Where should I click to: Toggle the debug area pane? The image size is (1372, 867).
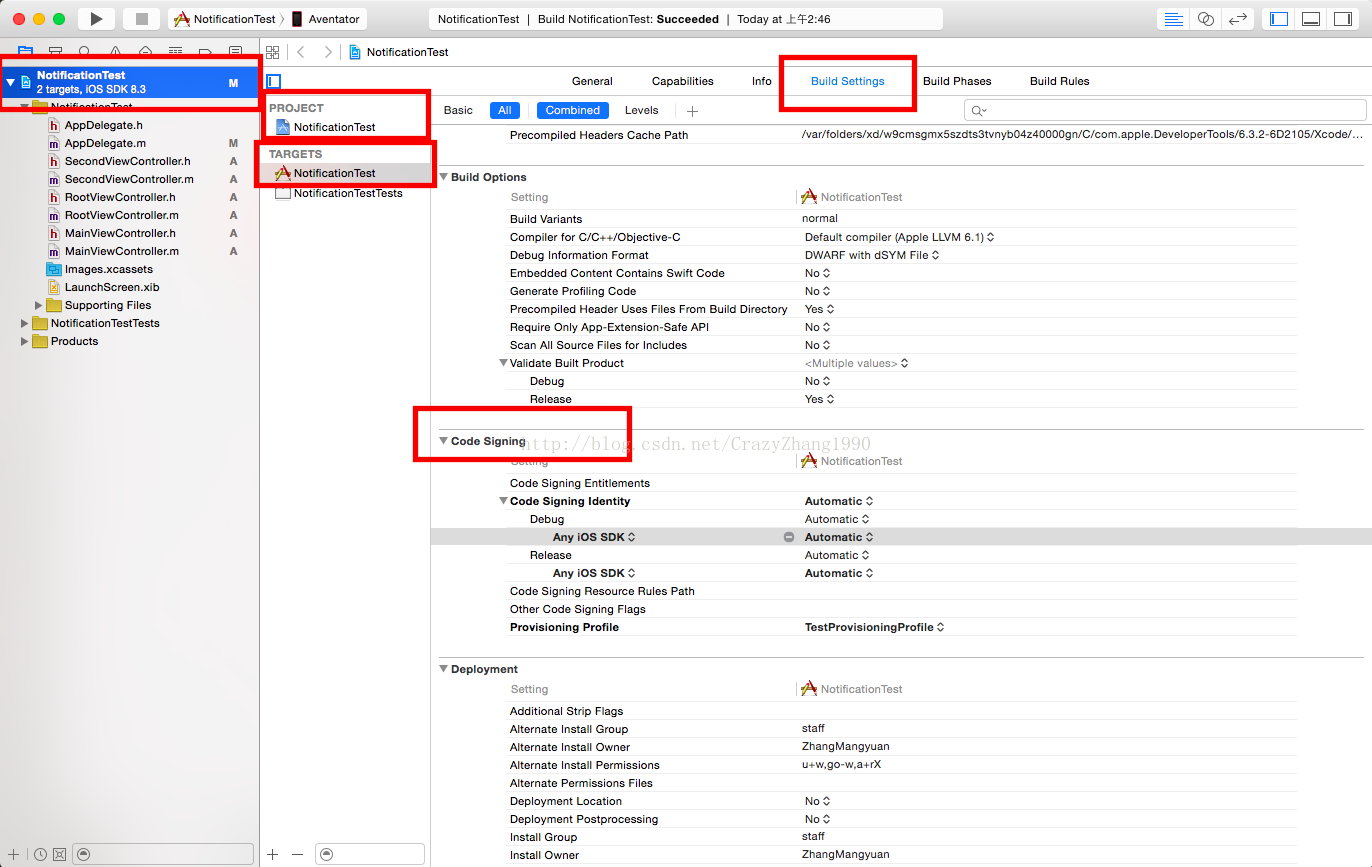pos(1311,19)
